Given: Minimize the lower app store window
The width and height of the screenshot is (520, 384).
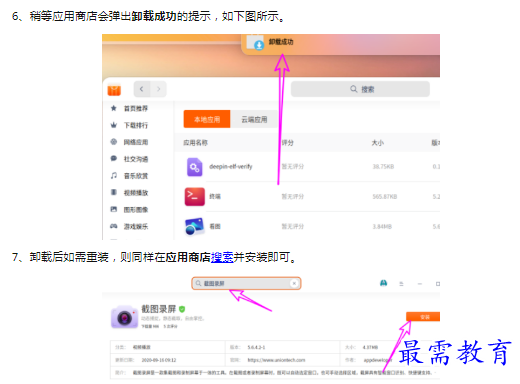Looking at the screenshot, I should click(x=420, y=284).
